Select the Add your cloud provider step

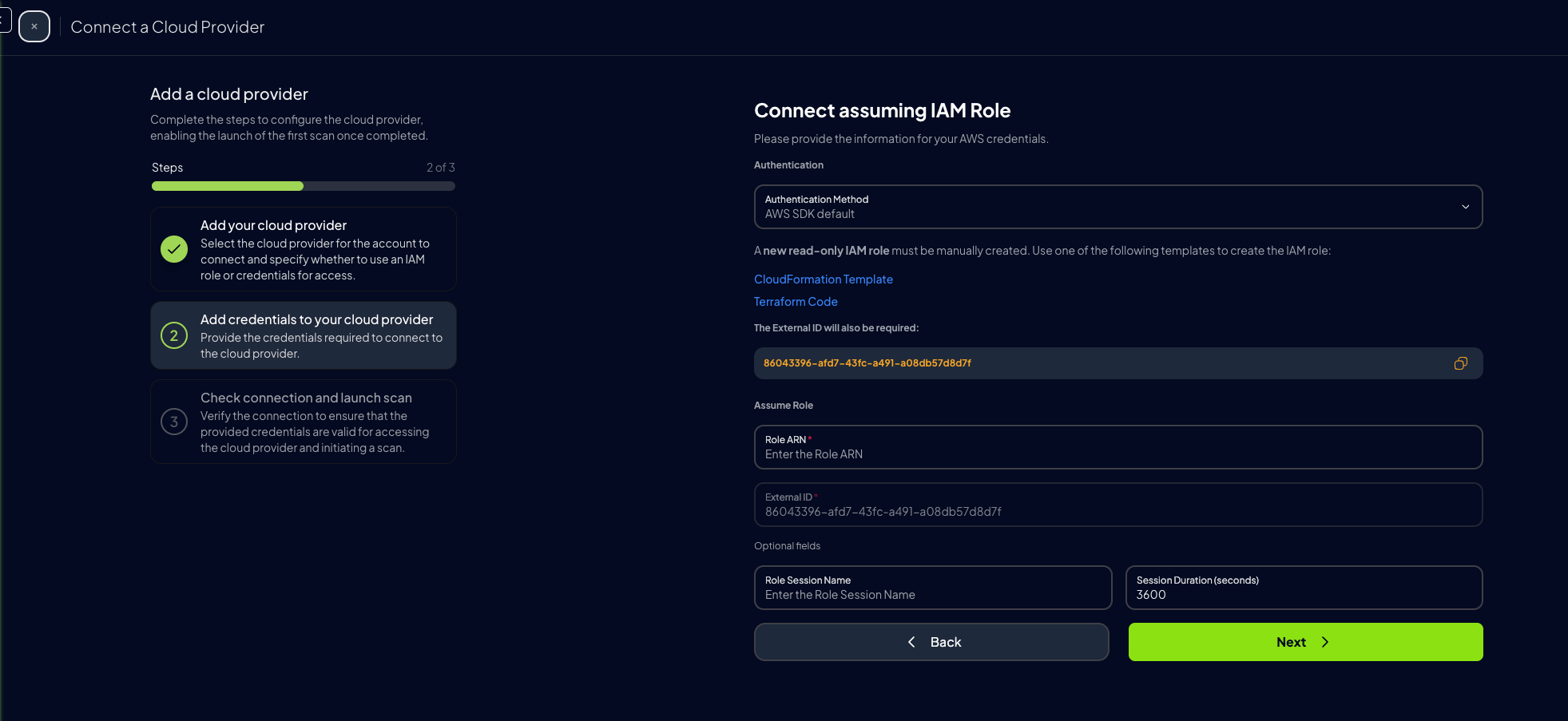[x=304, y=249]
